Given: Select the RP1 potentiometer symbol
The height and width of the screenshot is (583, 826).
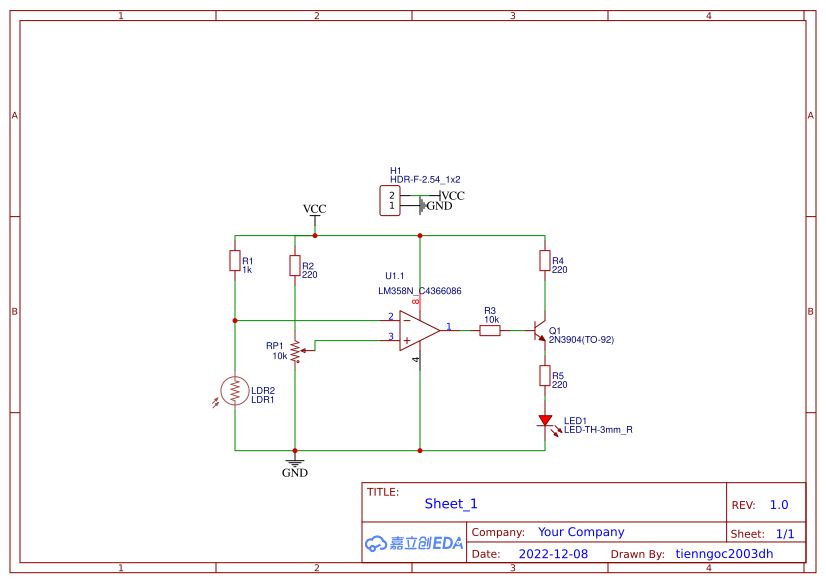Looking at the screenshot, I should [x=296, y=351].
